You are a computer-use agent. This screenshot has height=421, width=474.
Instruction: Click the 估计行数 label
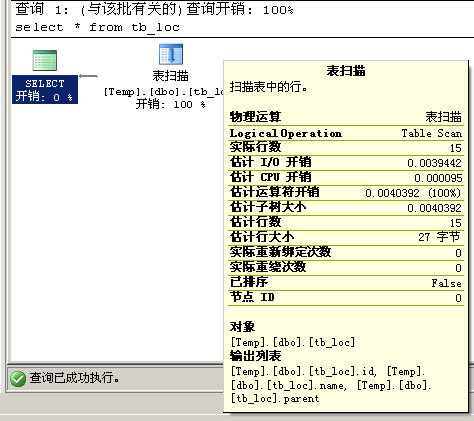[x=255, y=222]
